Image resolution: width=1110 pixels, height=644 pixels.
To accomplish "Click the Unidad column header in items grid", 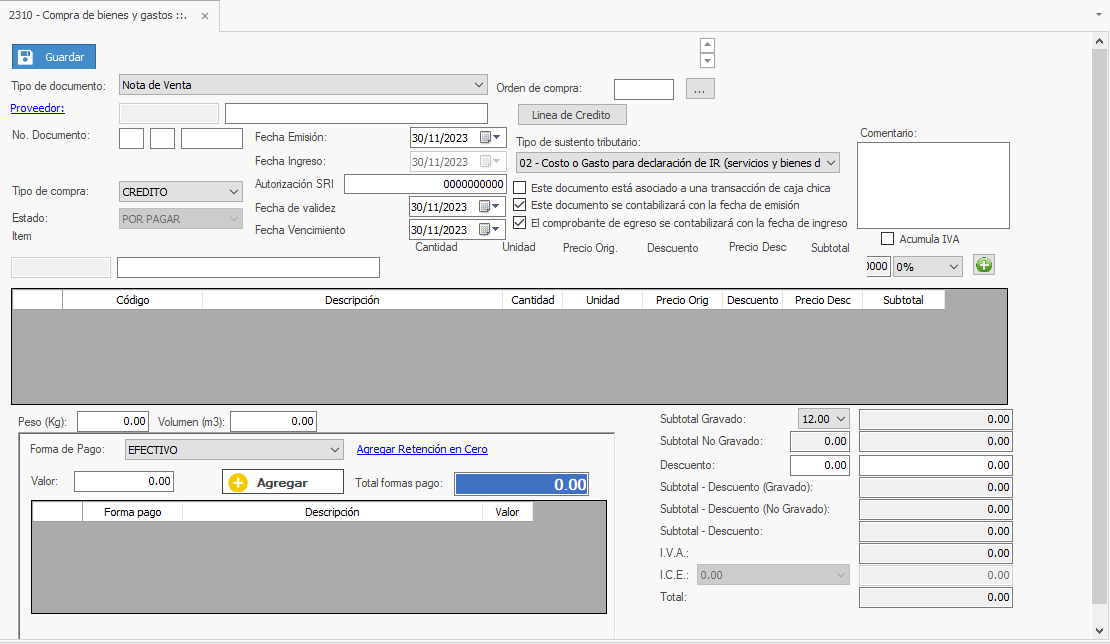I will [603, 300].
